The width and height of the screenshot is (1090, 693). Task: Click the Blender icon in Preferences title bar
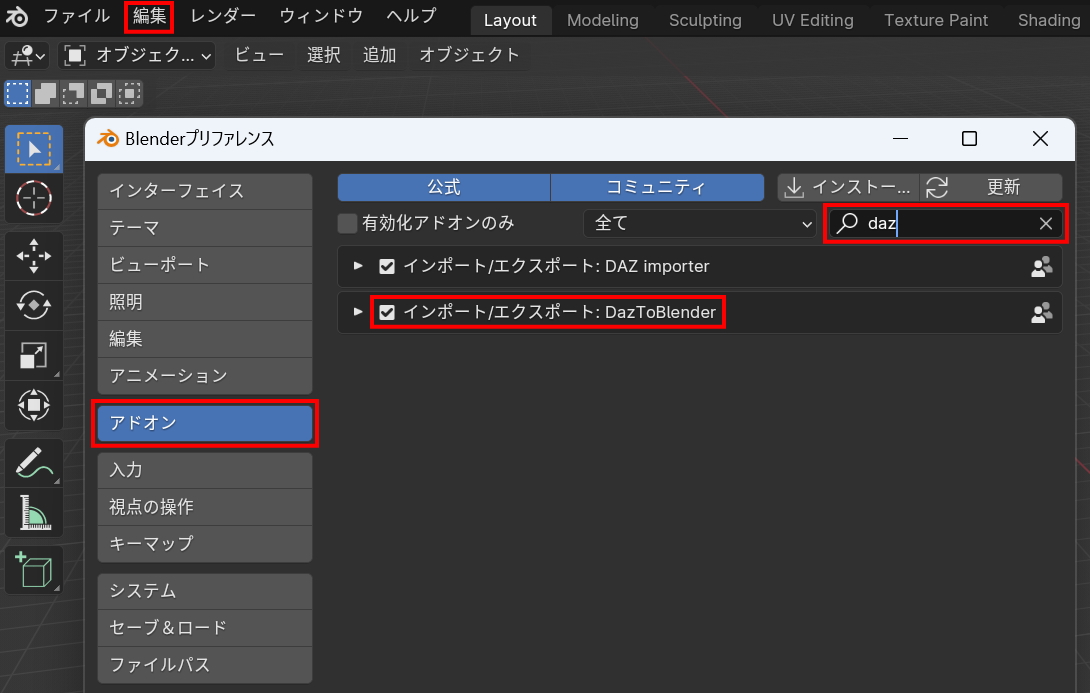pos(108,138)
